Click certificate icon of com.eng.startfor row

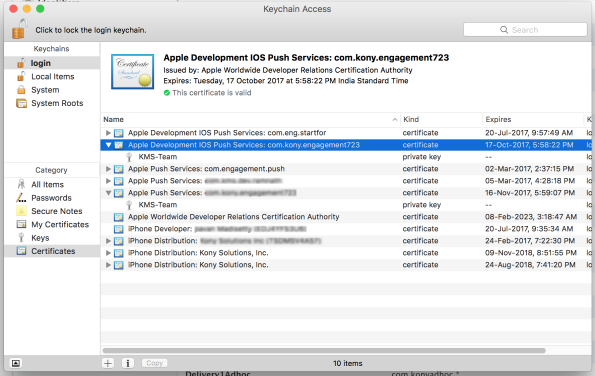click(x=119, y=133)
